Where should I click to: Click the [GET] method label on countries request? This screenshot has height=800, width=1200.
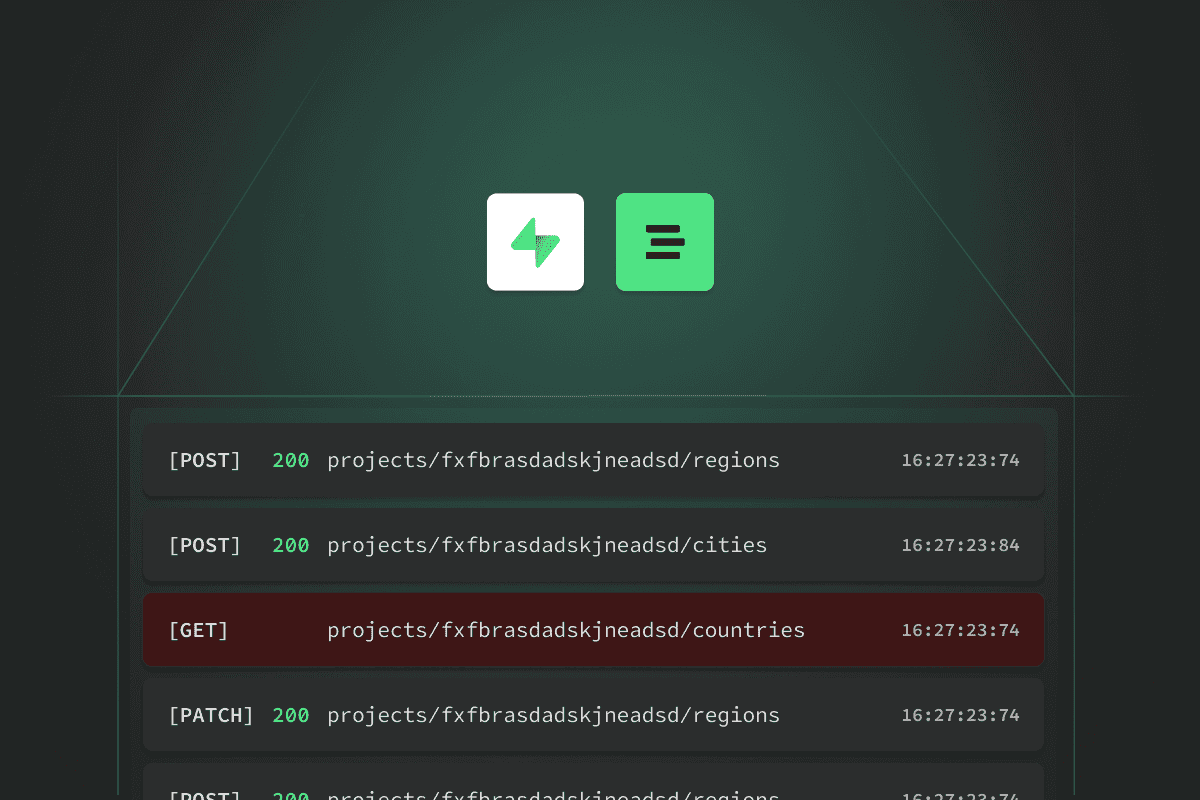click(198, 630)
